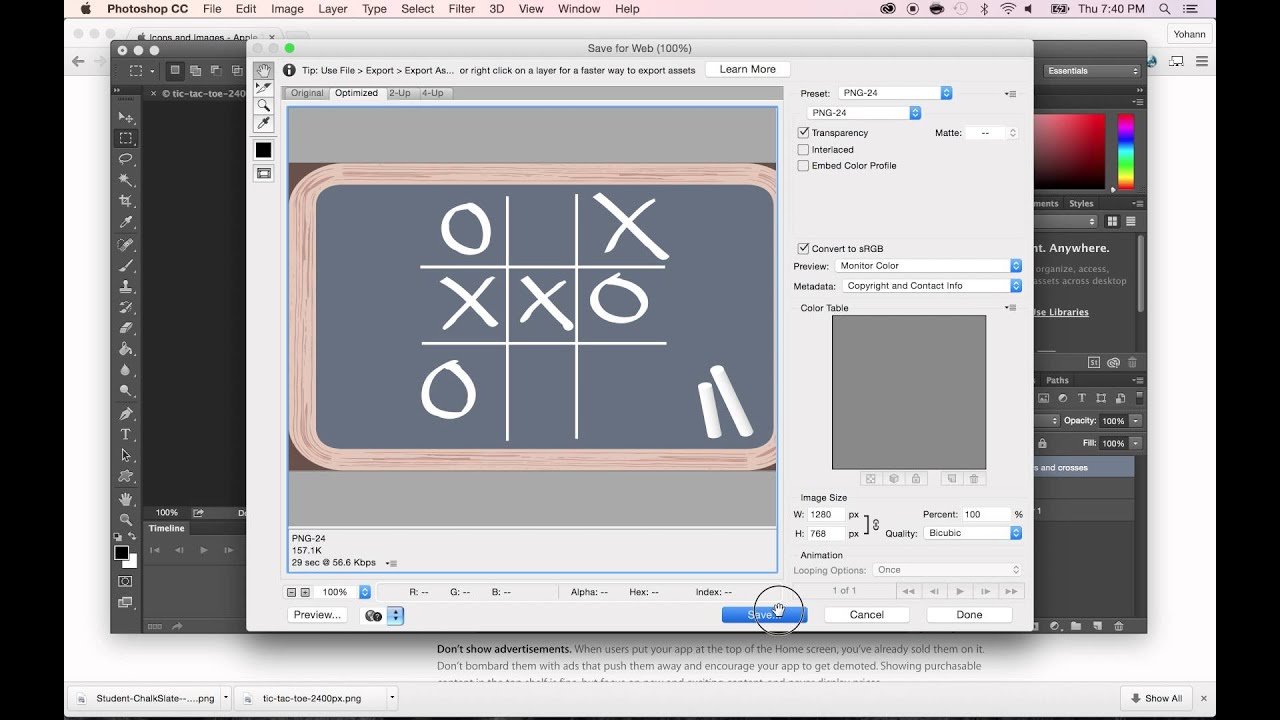Screen dimensions: 1280x720
Task: Toggle Convert to sRGB checkbox
Action: click(x=803, y=249)
